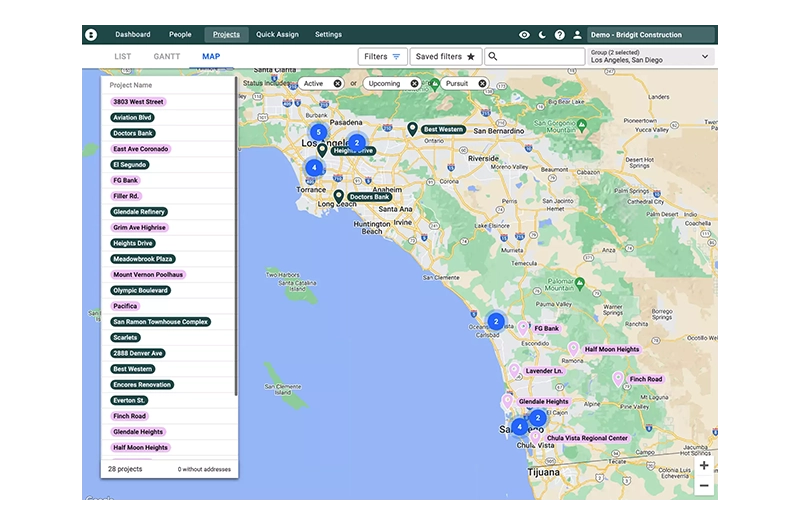800x525 pixels.
Task: Expand the Group selection dropdown
Action: (651, 57)
